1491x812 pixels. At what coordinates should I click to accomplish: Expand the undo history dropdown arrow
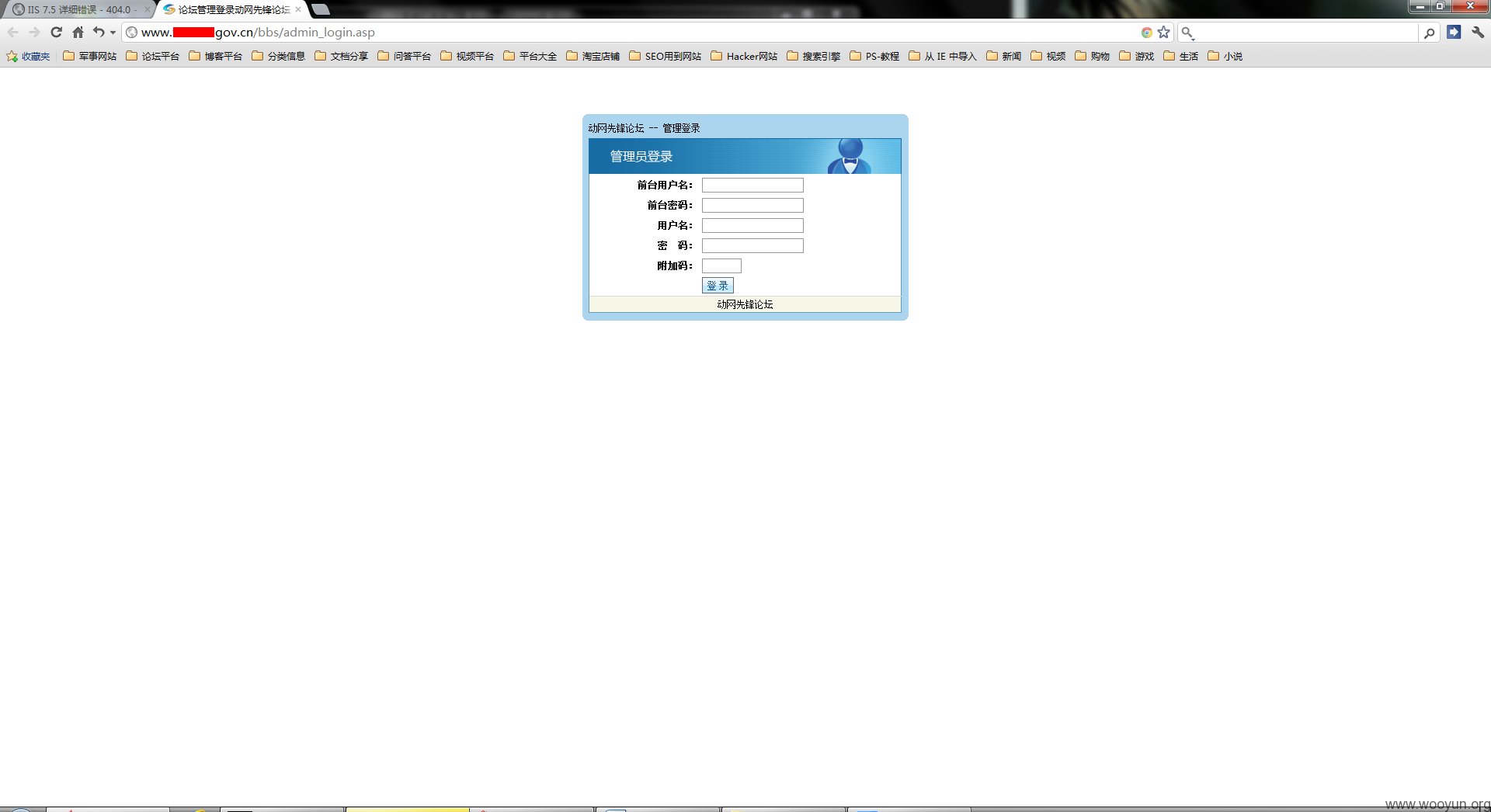(x=113, y=33)
